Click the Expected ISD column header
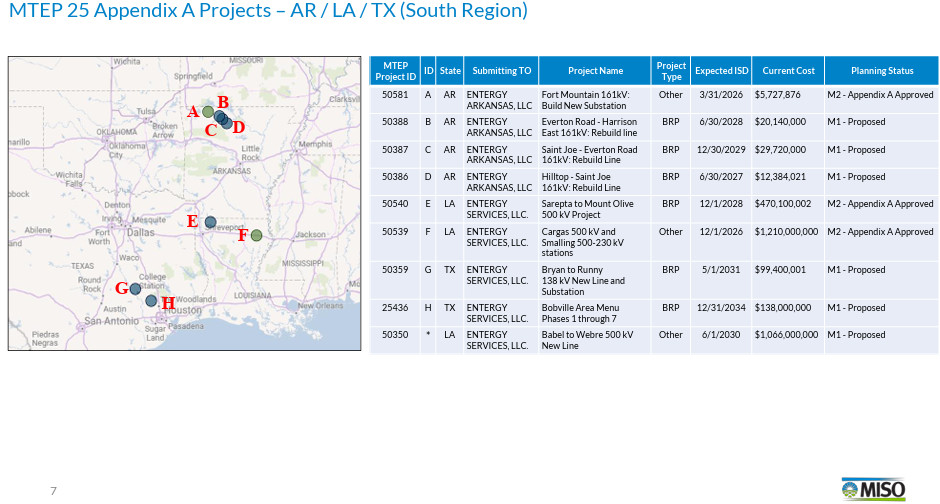940x504 pixels. [721, 71]
